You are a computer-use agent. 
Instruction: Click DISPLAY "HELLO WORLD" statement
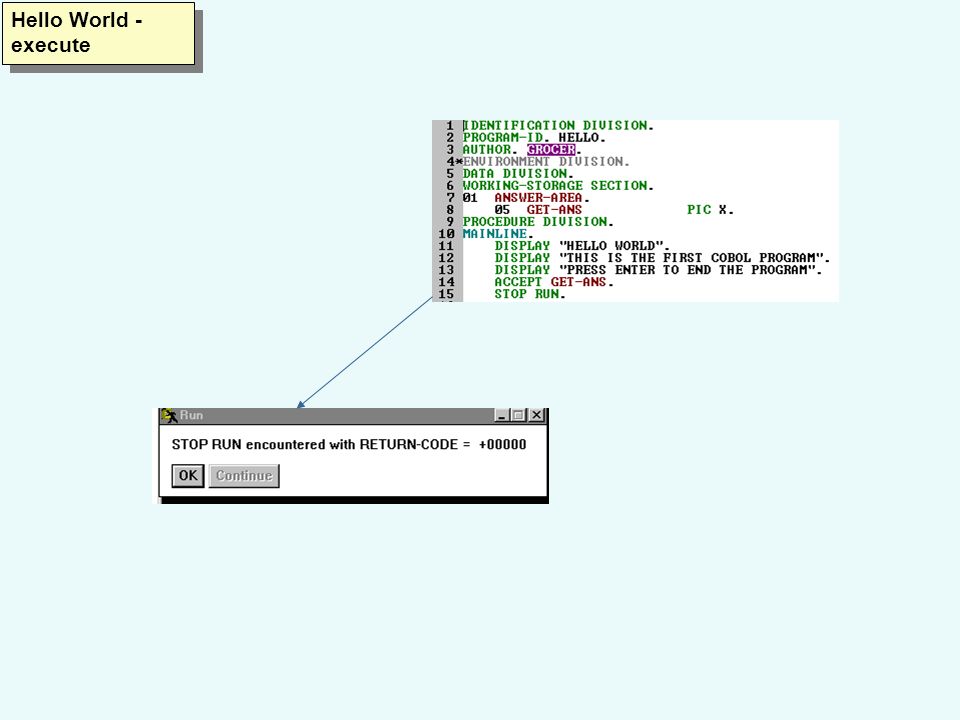click(x=582, y=246)
